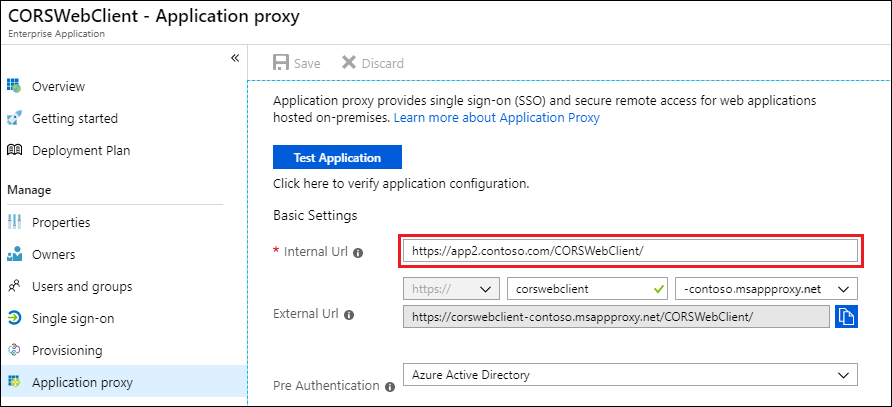The height and width of the screenshot is (407, 892).
Task: Click the Deployment Plan book icon
Action: (x=14, y=150)
